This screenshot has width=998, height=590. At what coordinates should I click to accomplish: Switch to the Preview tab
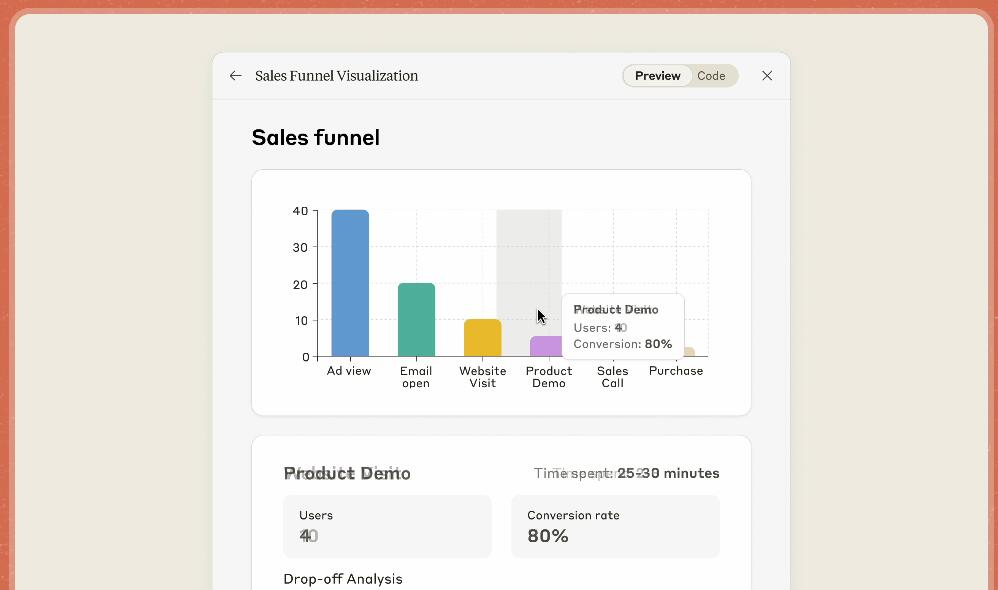pyautogui.click(x=657, y=76)
